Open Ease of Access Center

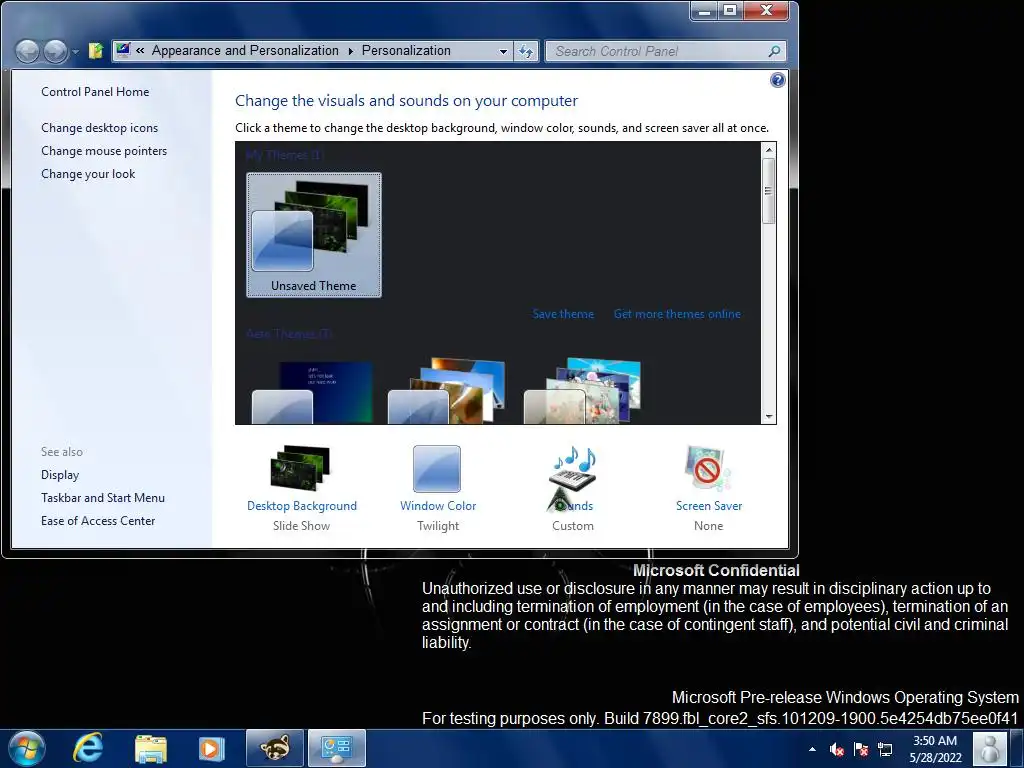(x=98, y=520)
